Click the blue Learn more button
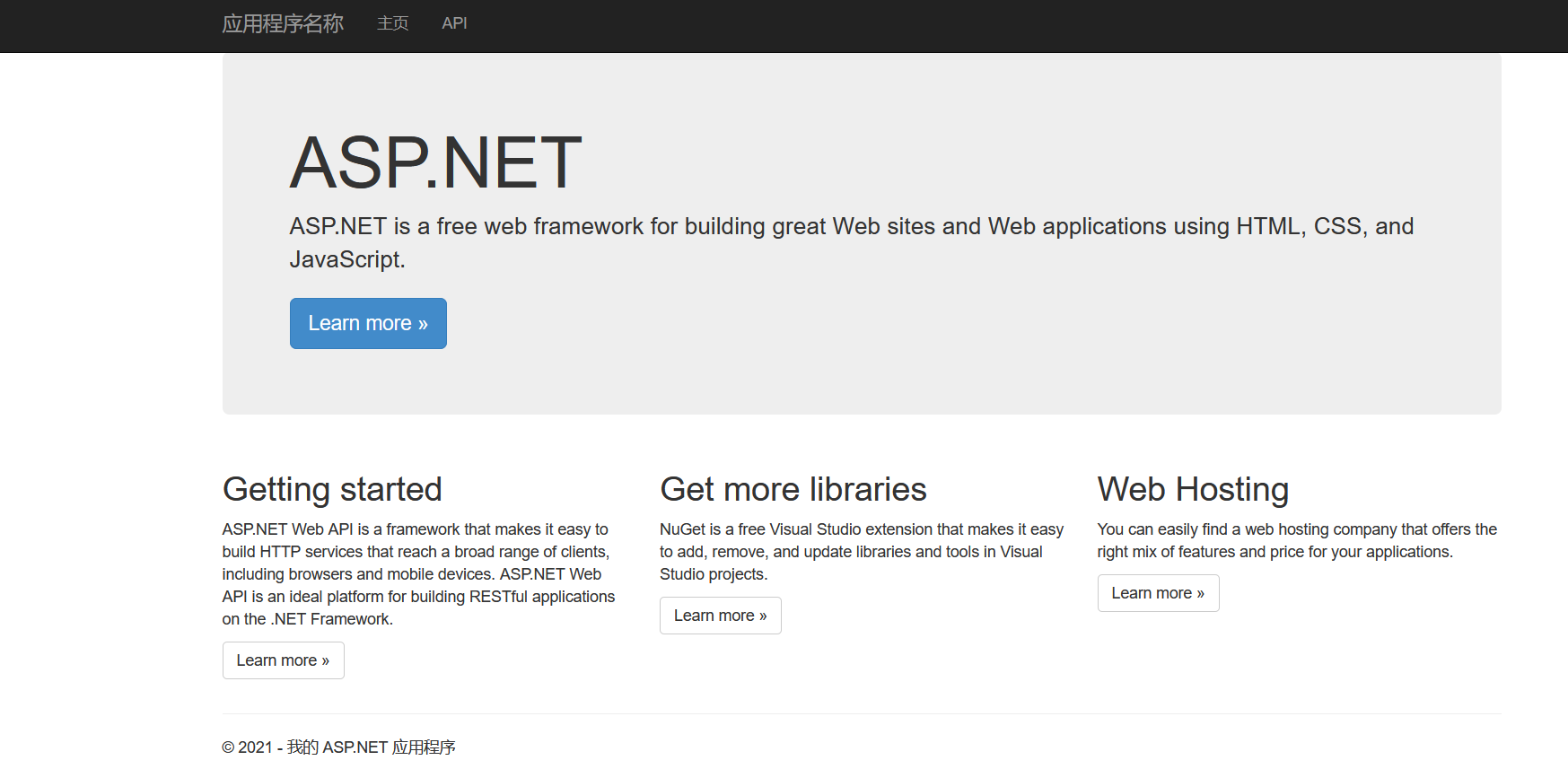This screenshot has height=769, width=1568. click(x=368, y=323)
